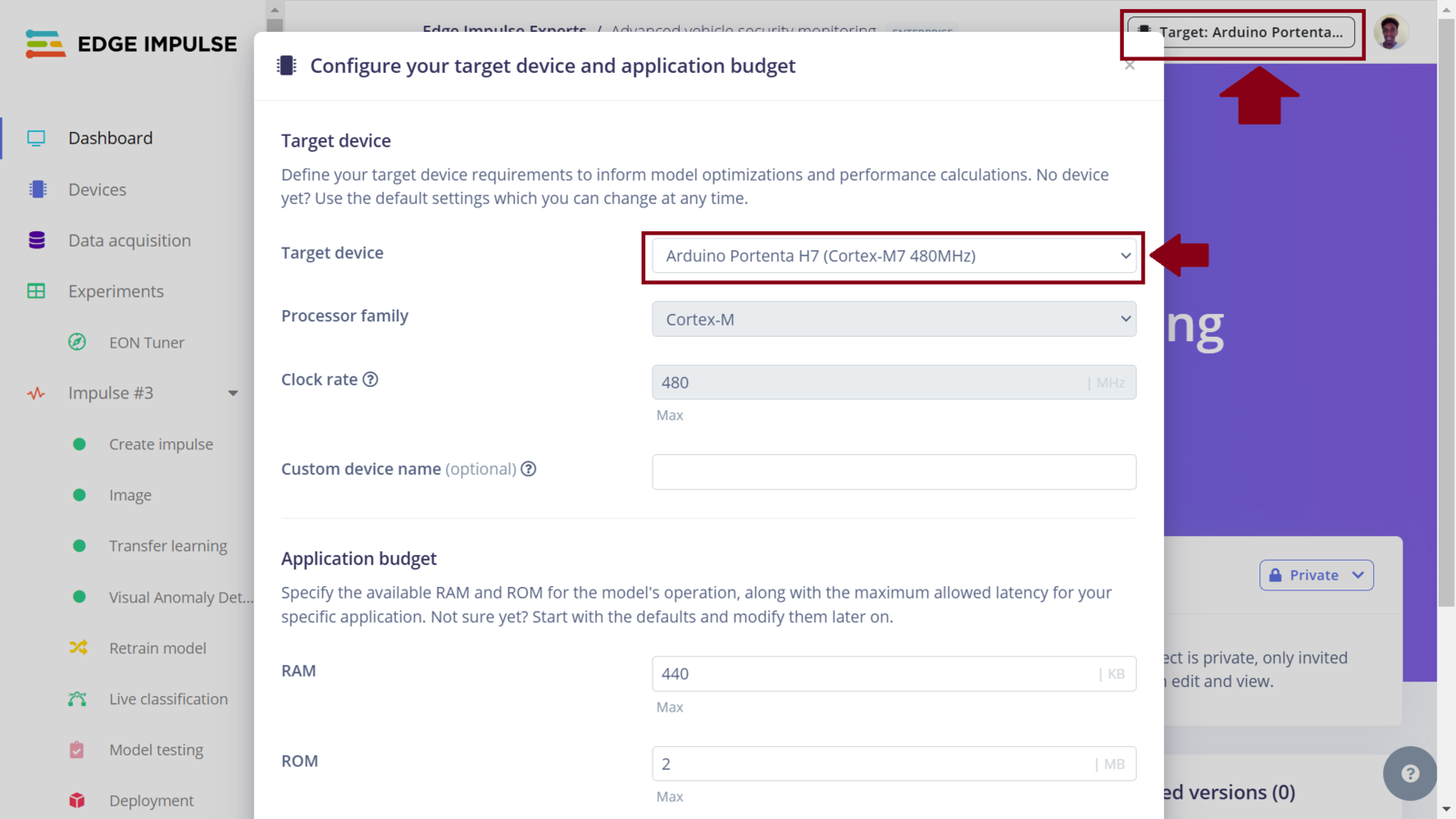Click the Impulse #3 pulse icon

(36, 393)
